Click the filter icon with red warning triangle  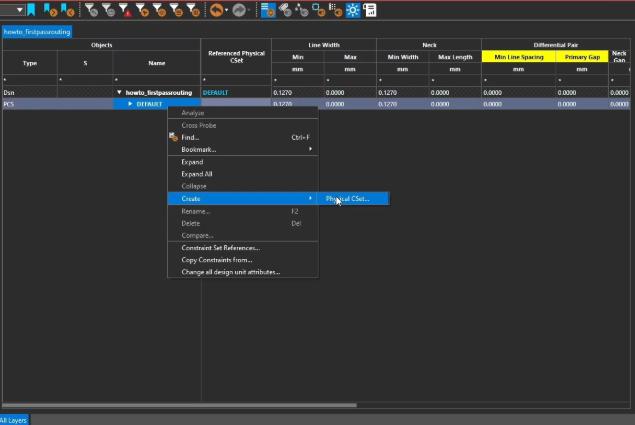(125, 10)
